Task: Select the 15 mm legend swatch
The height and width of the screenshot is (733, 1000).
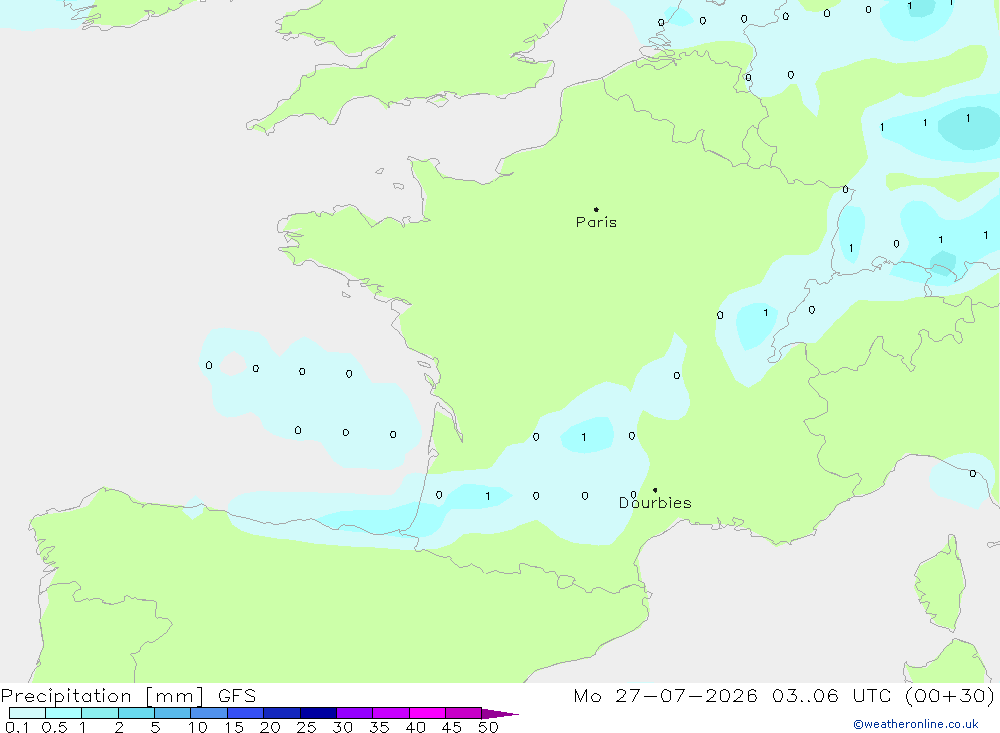Action: (246, 713)
